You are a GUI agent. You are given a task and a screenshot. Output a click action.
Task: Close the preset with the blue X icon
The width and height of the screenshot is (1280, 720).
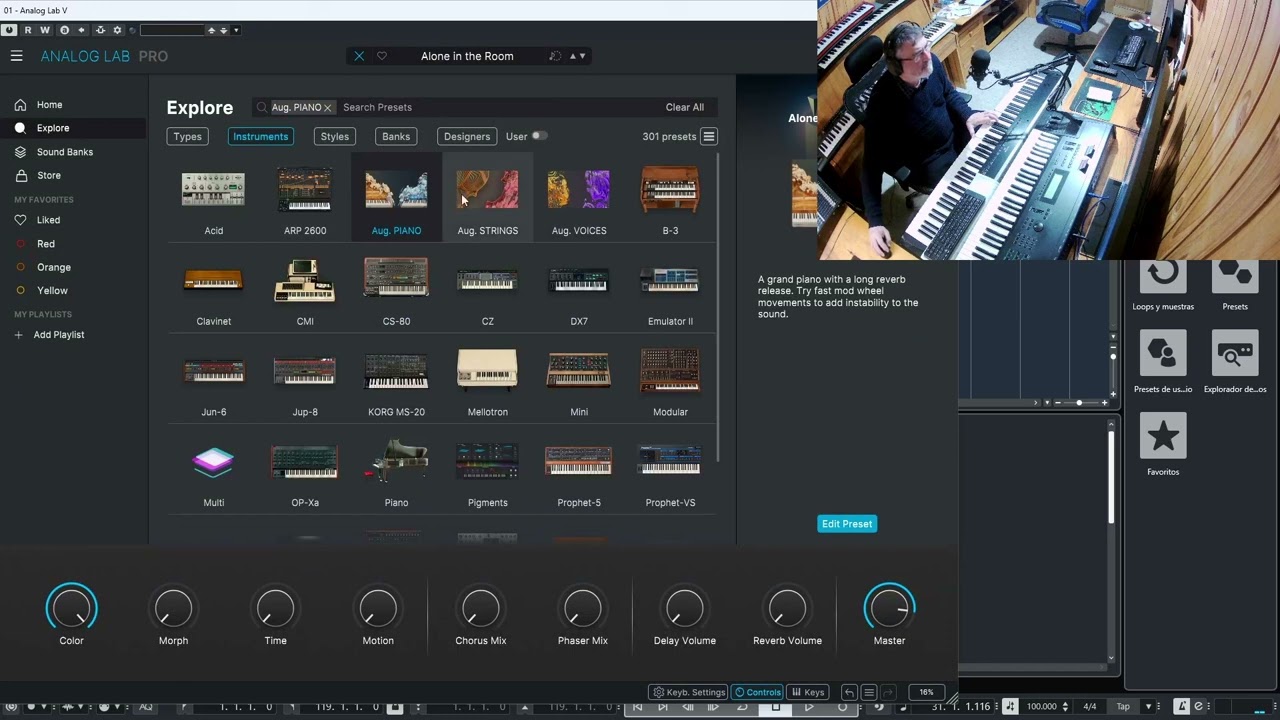pos(359,56)
